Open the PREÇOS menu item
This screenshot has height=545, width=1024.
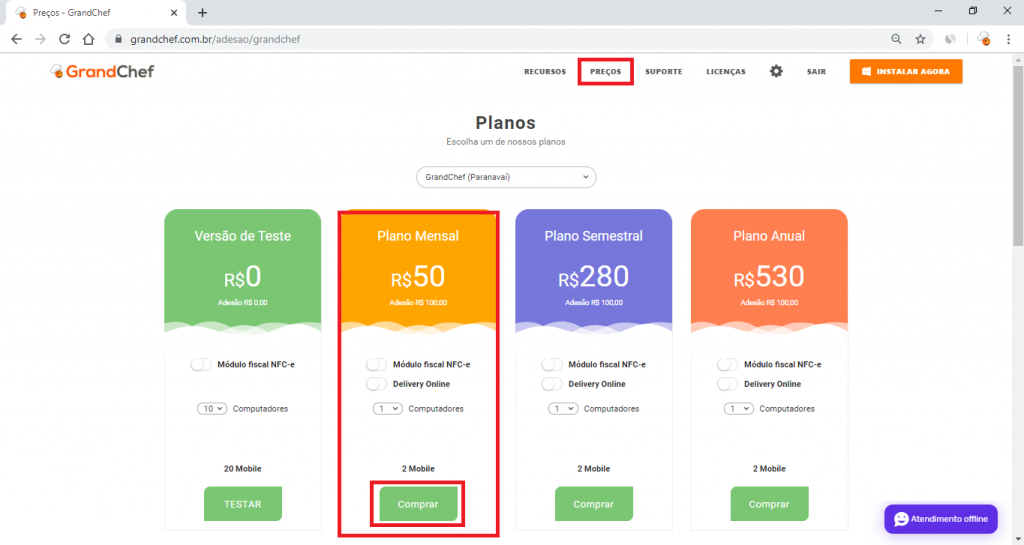click(605, 72)
